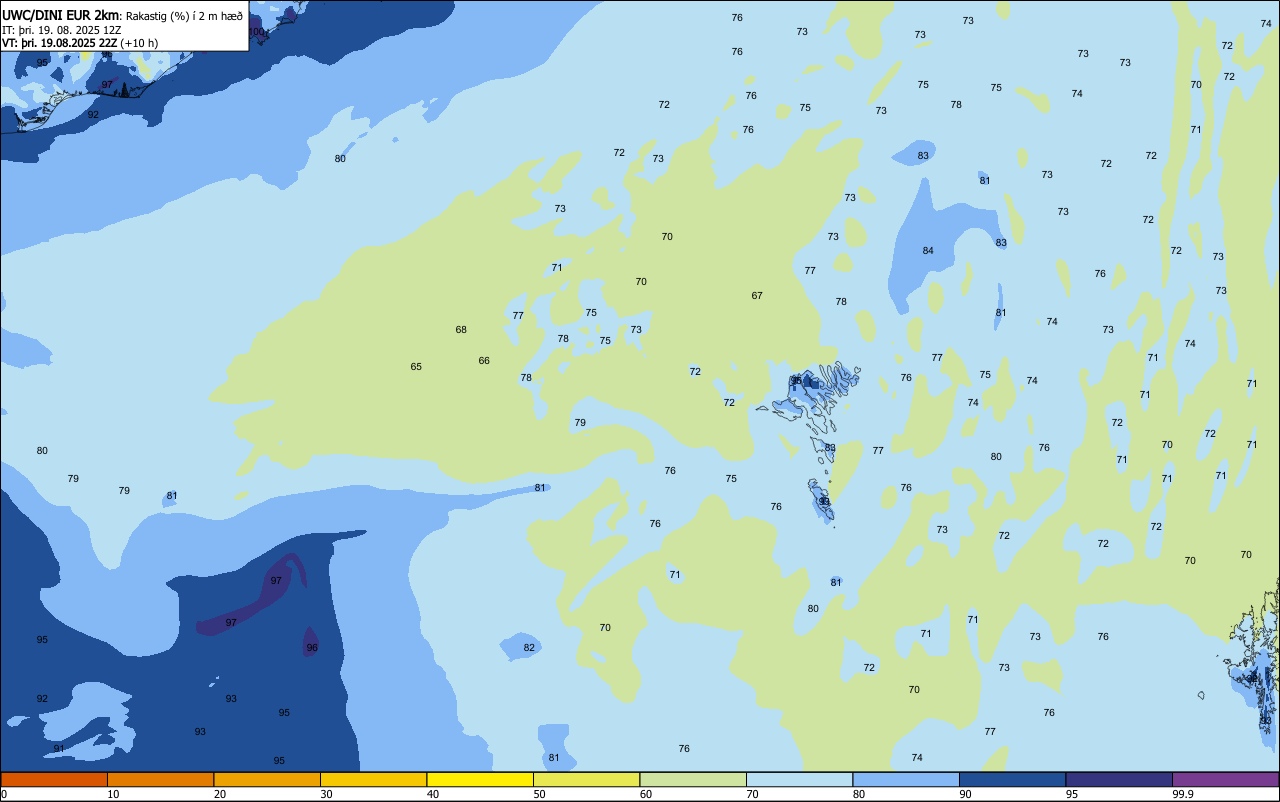This screenshot has height=802, width=1280.
Task: Pick the 40–50 bright yellow legend swatch
Action: coord(480,779)
